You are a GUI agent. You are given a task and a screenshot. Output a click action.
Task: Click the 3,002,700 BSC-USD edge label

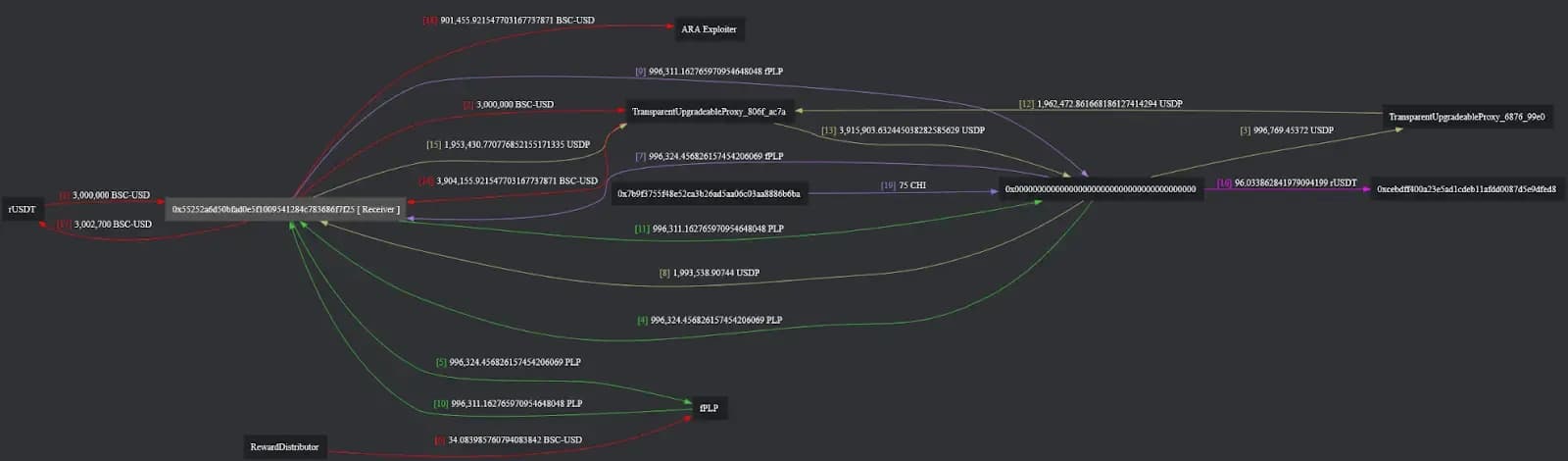(x=112, y=225)
